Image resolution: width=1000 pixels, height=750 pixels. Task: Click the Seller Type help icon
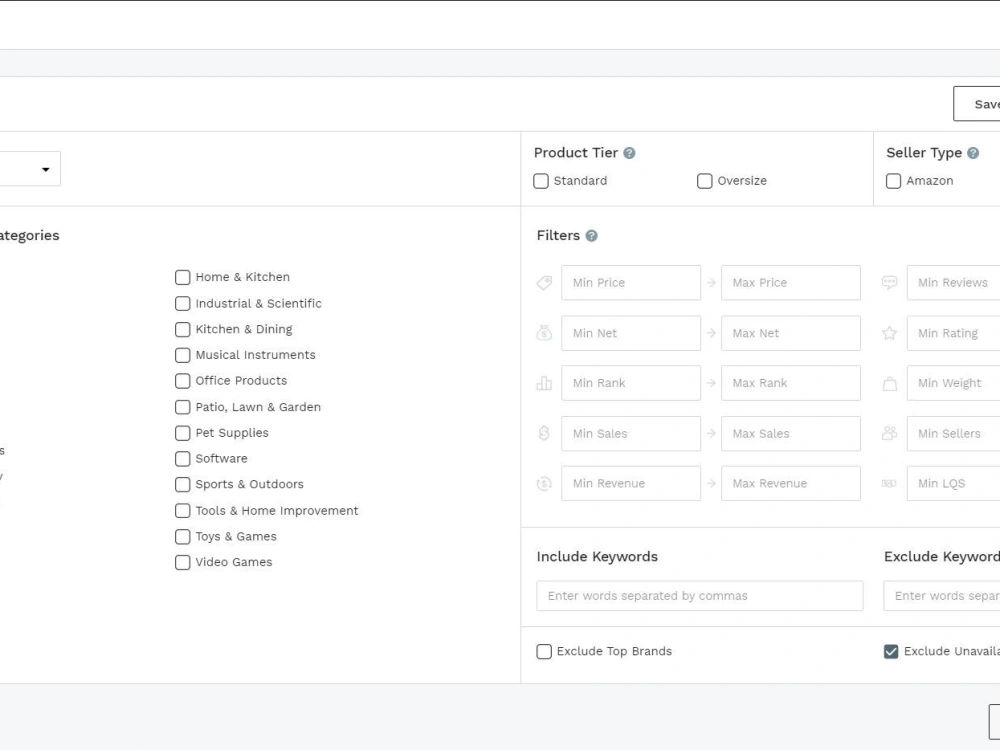pyautogui.click(x=973, y=153)
